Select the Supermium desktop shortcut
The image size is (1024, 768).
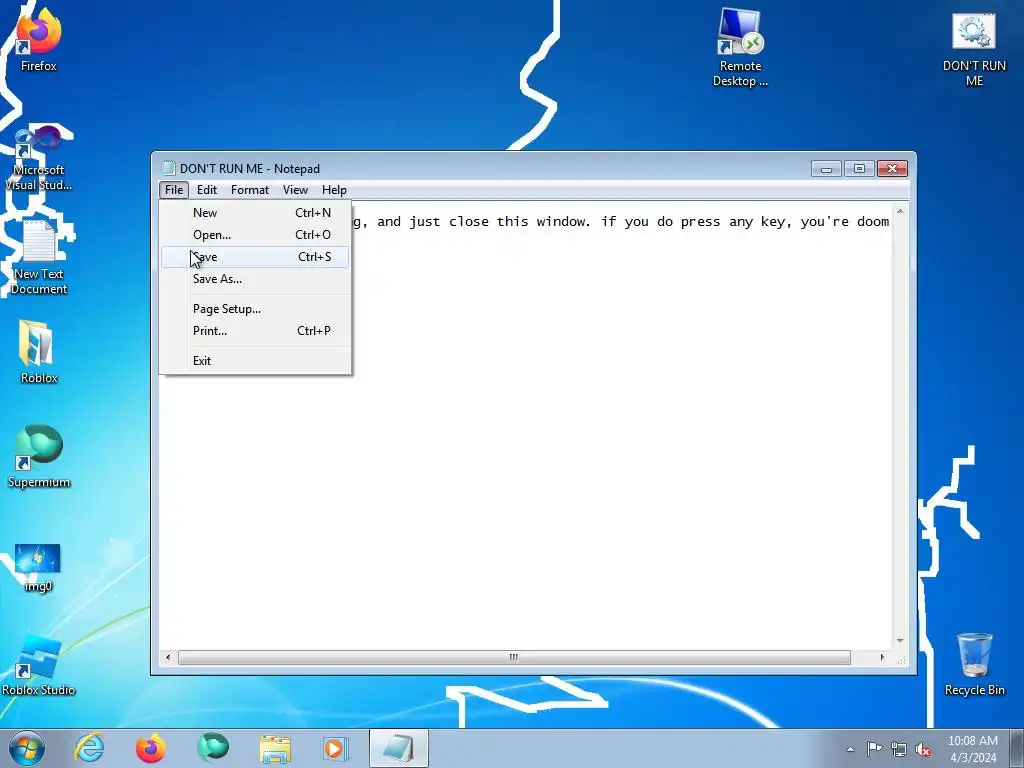[39, 456]
